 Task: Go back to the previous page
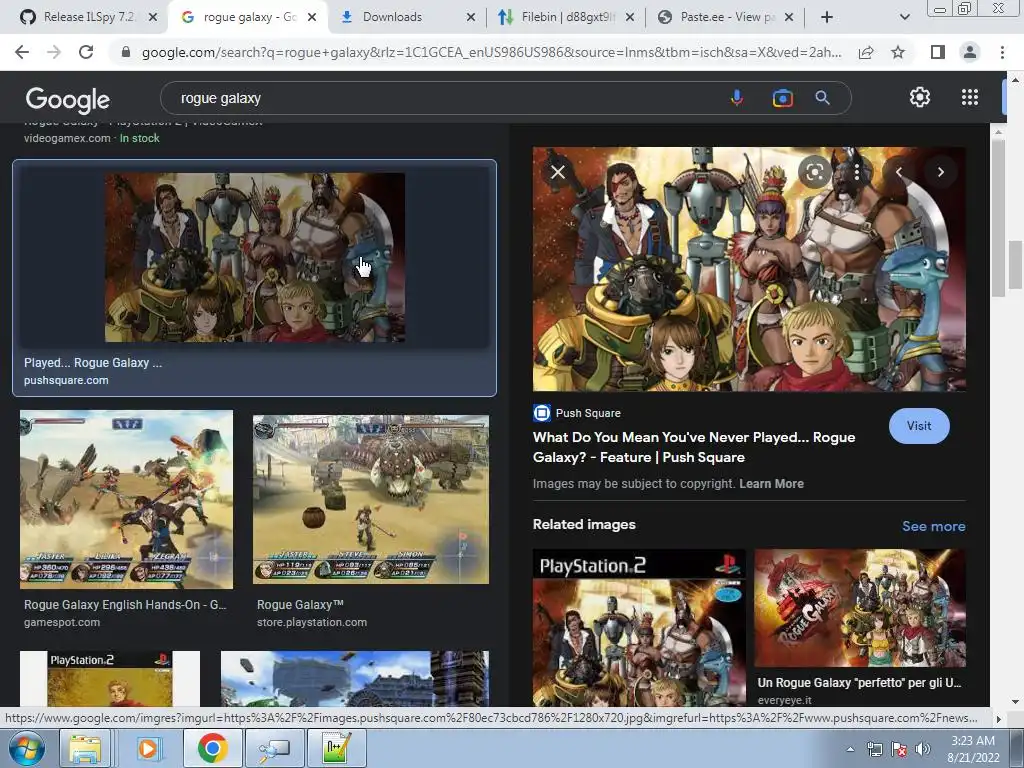click(x=22, y=52)
